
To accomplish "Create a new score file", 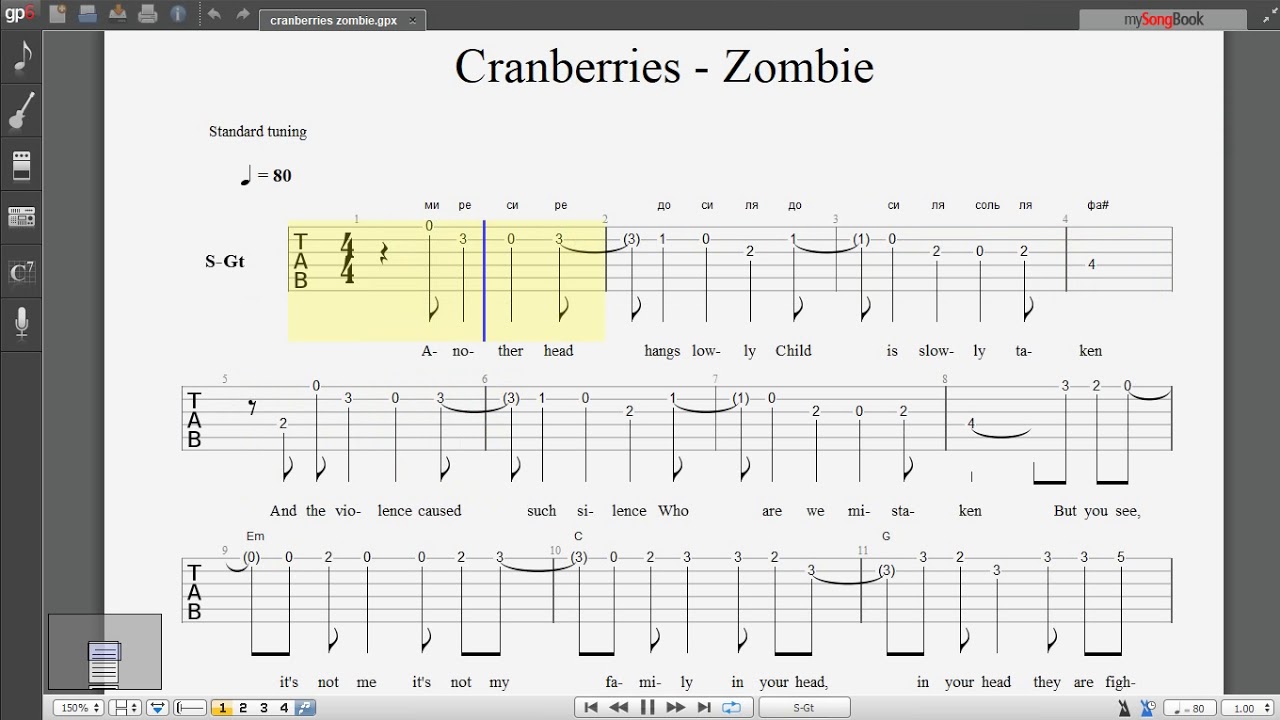I will pyautogui.click(x=58, y=13).
